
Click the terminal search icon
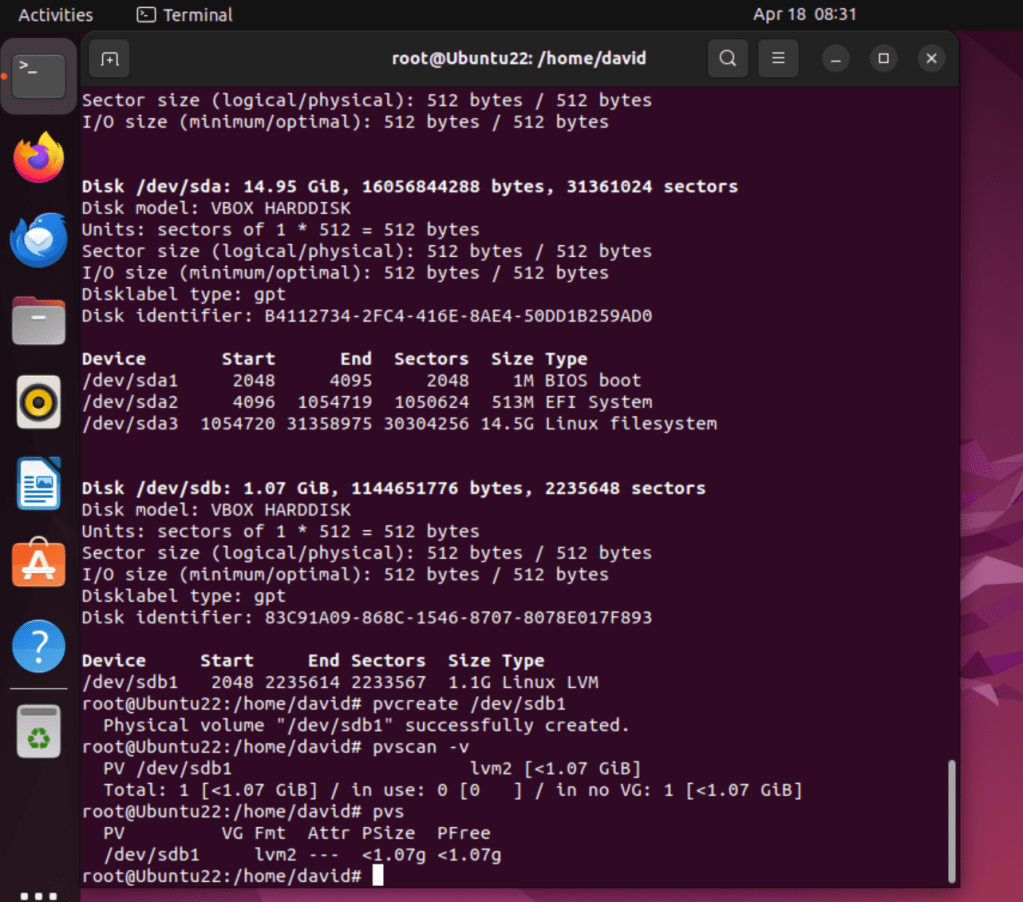pyautogui.click(x=728, y=58)
